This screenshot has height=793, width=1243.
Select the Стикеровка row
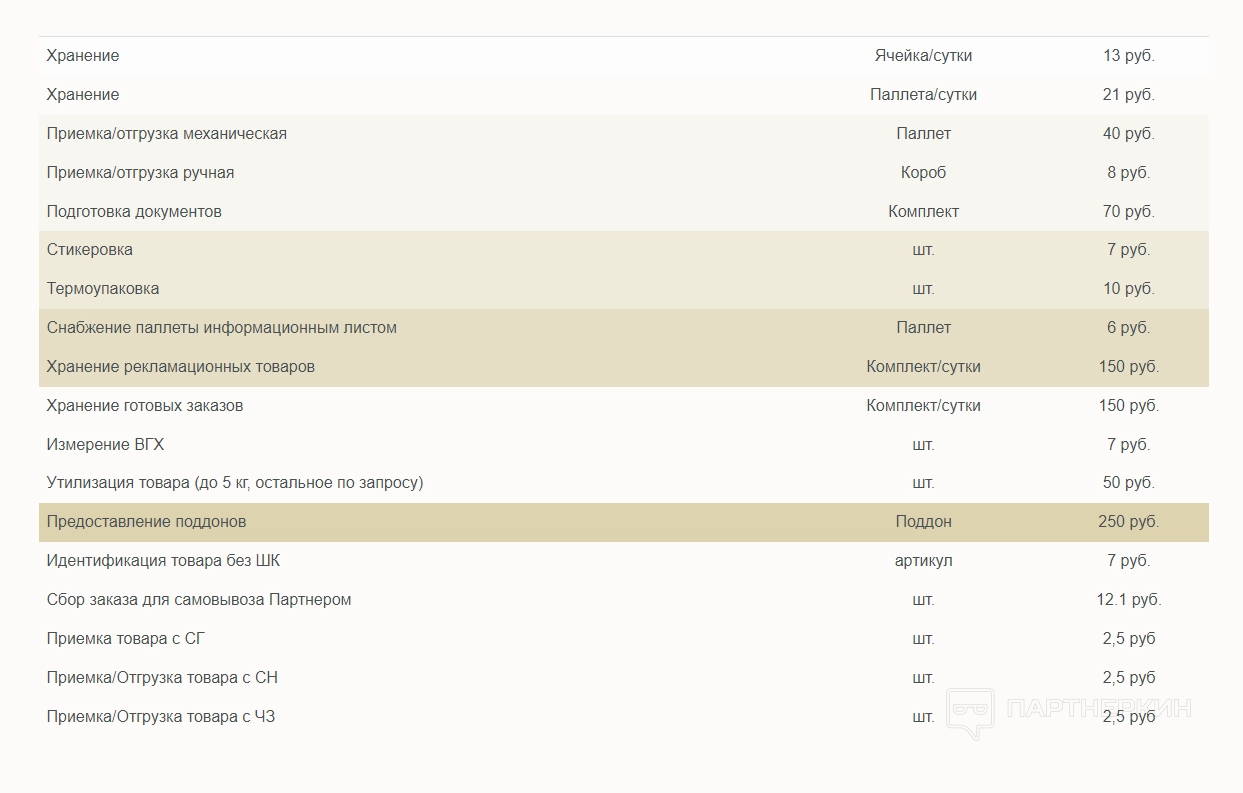[90, 250]
